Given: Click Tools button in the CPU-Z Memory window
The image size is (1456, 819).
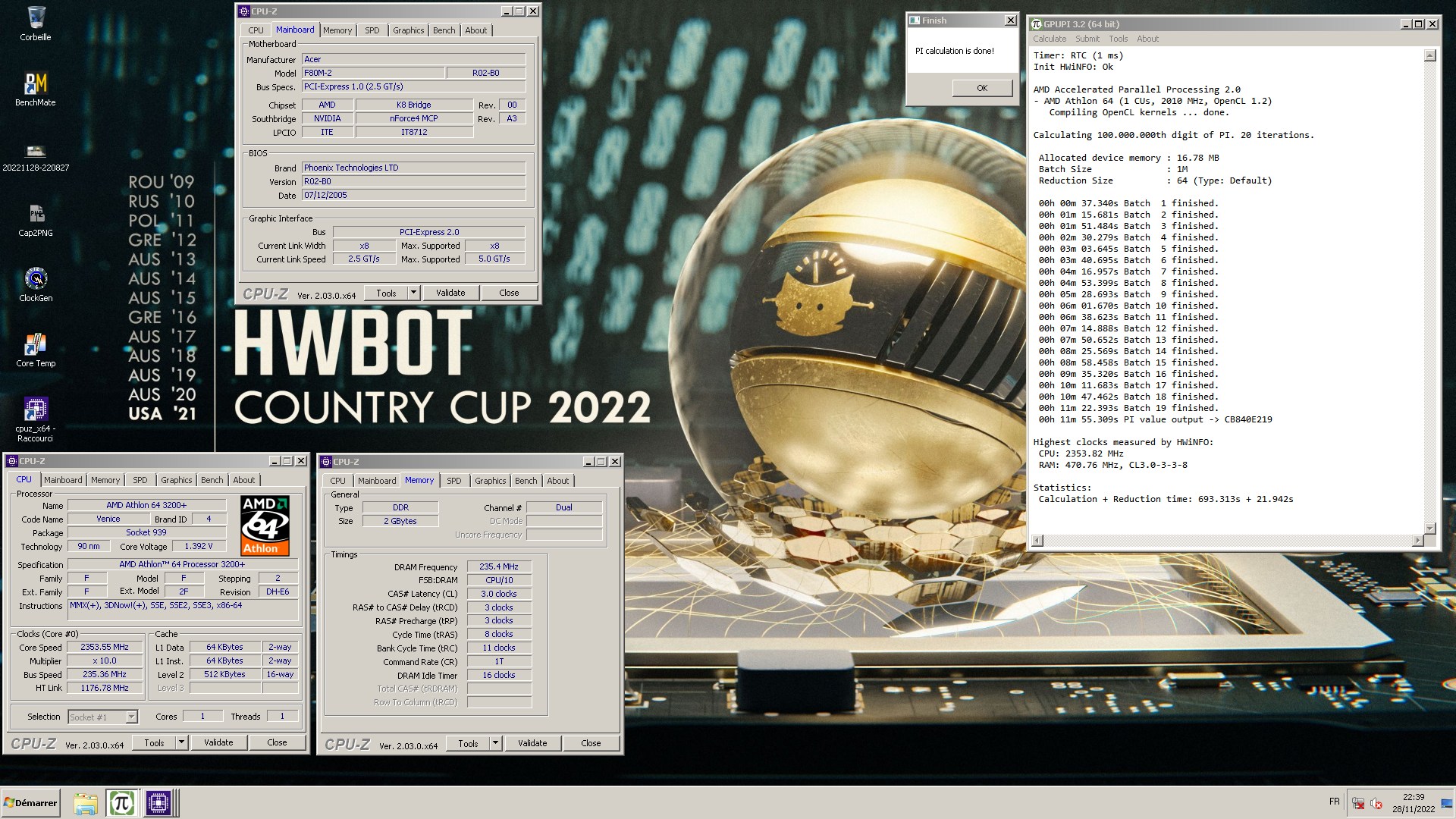Looking at the screenshot, I should pyautogui.click(x=468, y=743).
